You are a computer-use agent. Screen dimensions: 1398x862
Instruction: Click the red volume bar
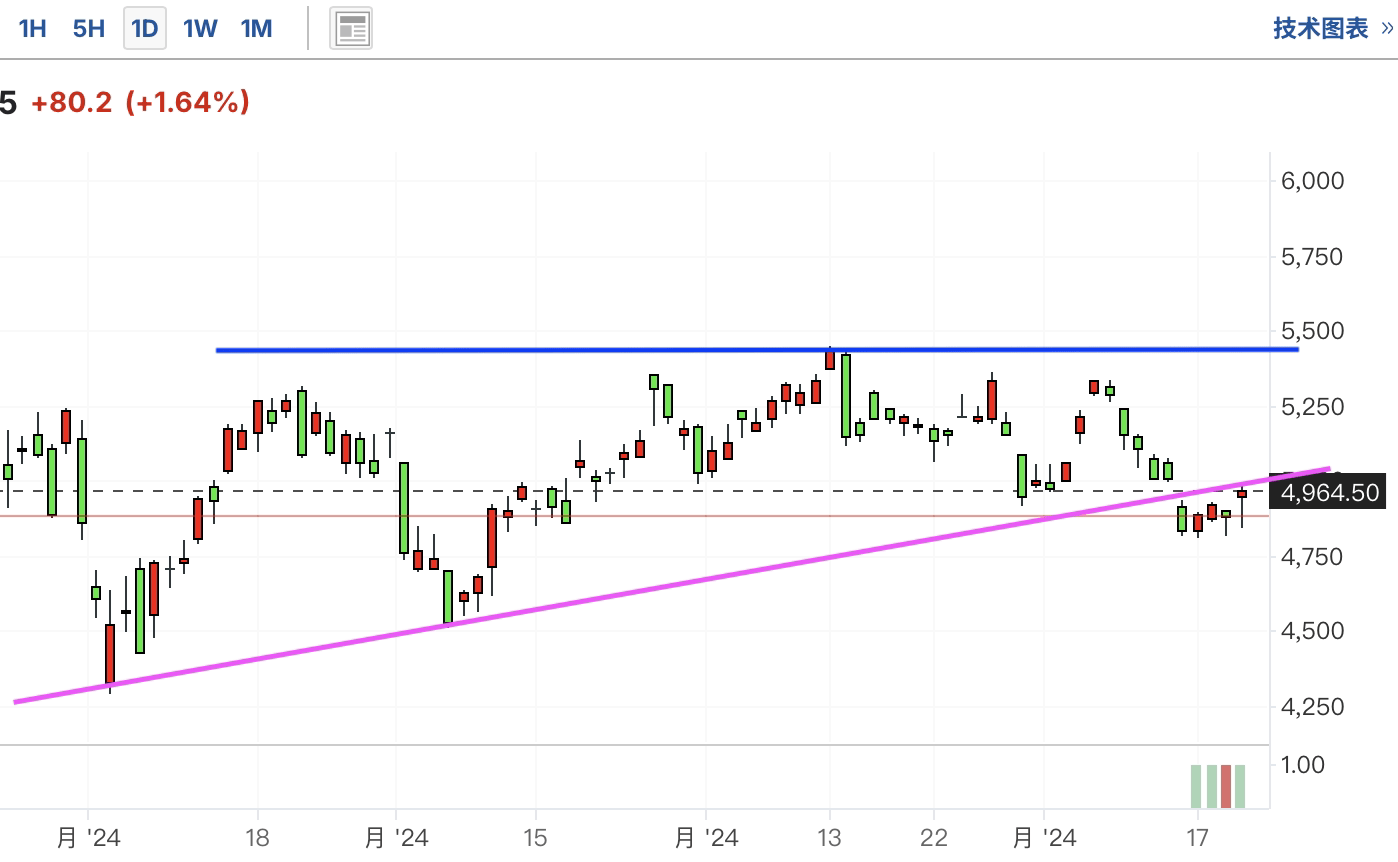(1226, 786)
